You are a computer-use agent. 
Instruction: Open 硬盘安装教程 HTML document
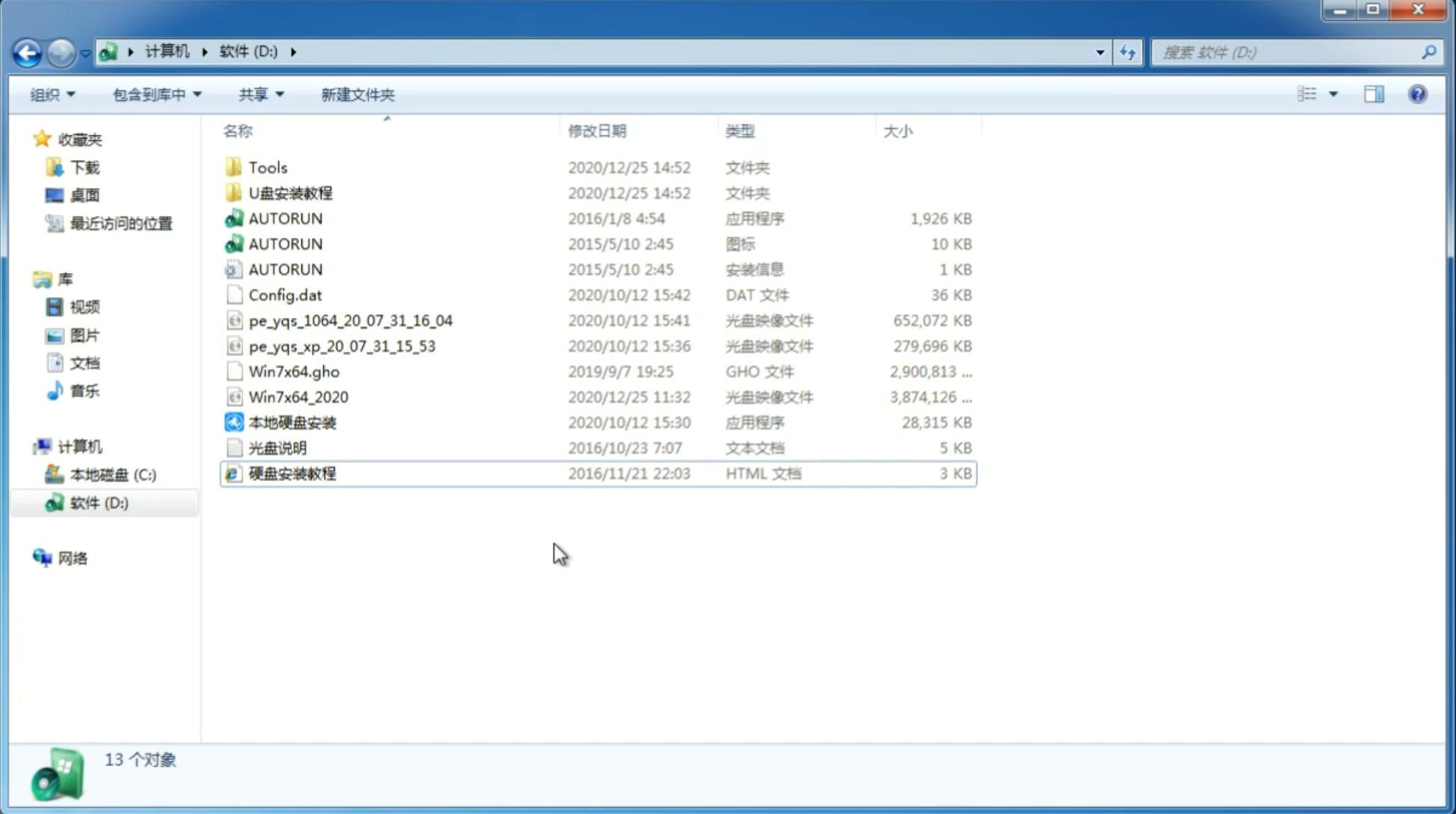click(291, 473)
